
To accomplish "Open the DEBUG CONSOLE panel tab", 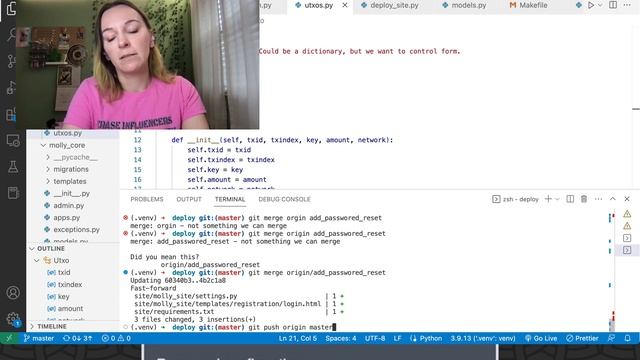I will click(x=284, y=199).
